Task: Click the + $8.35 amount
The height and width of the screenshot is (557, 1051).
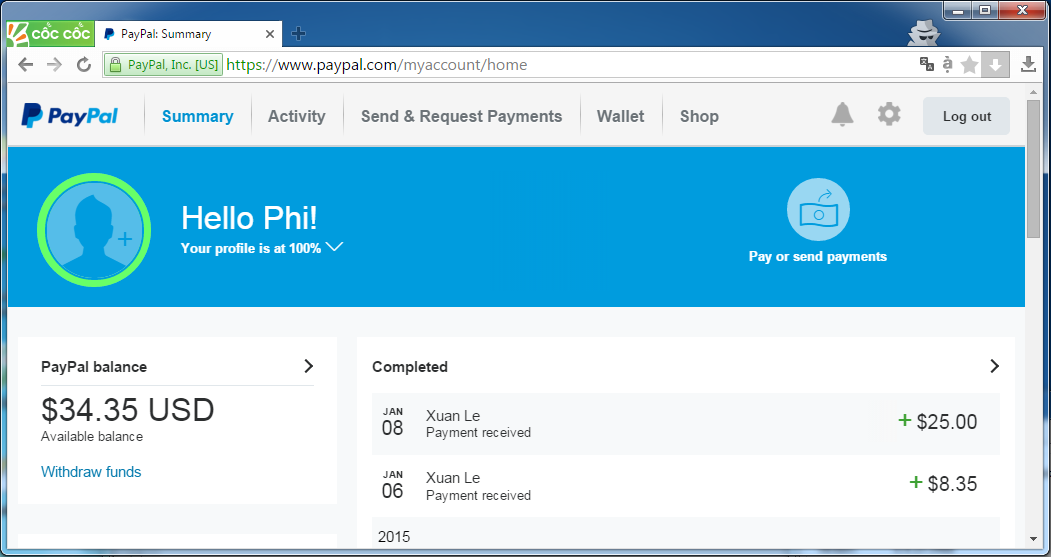Action: [943, 483]
